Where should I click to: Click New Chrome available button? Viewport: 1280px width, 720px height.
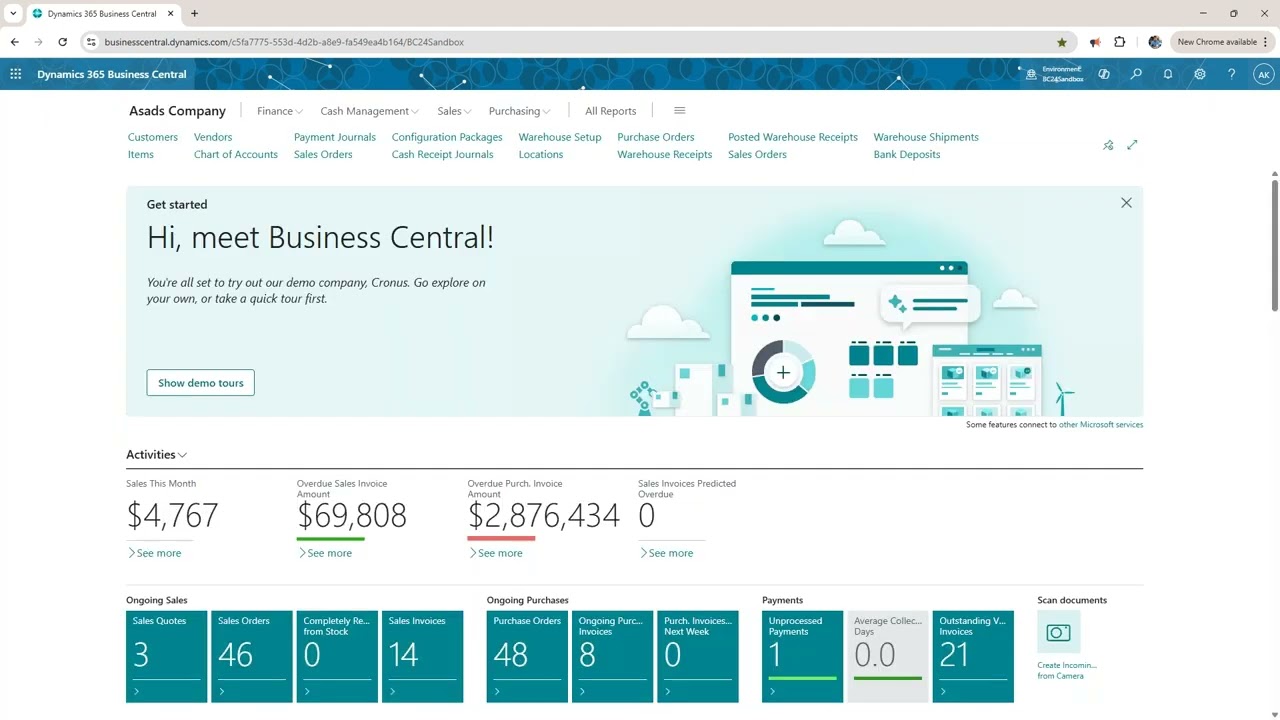pyautogui.click(x=1222, y=42)
